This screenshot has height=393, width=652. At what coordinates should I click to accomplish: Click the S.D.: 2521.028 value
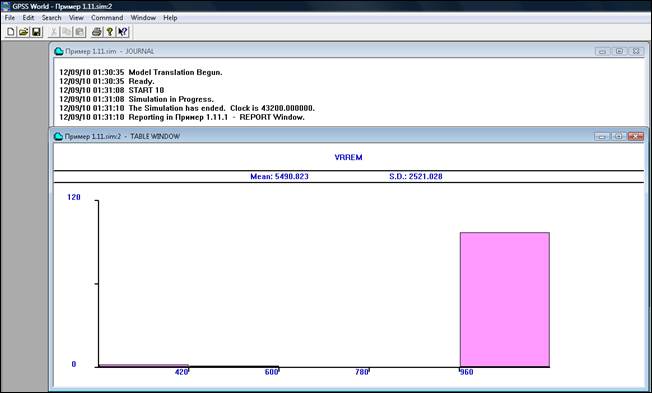[416, 176]
